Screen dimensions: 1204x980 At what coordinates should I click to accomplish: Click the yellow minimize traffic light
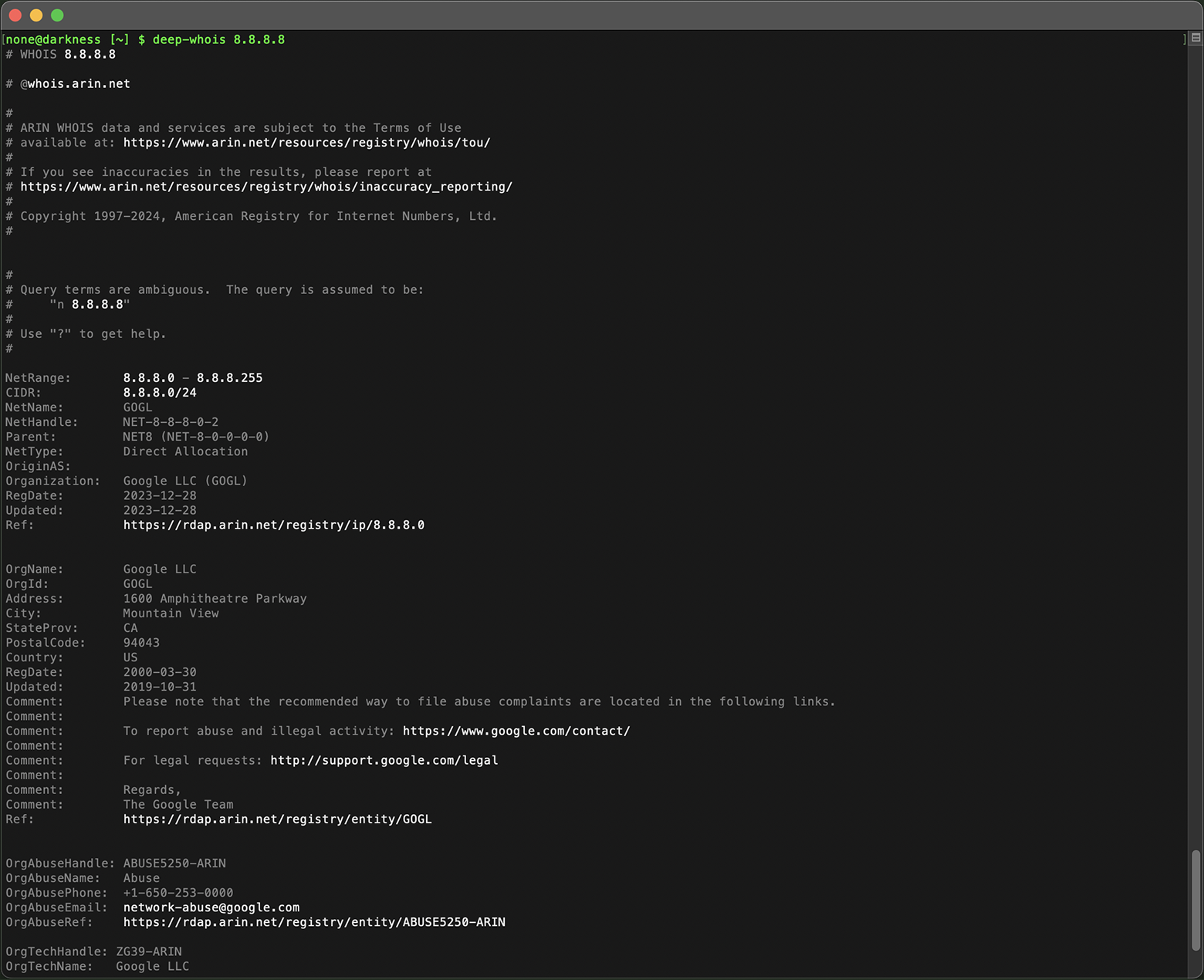[x=36, y=15]
